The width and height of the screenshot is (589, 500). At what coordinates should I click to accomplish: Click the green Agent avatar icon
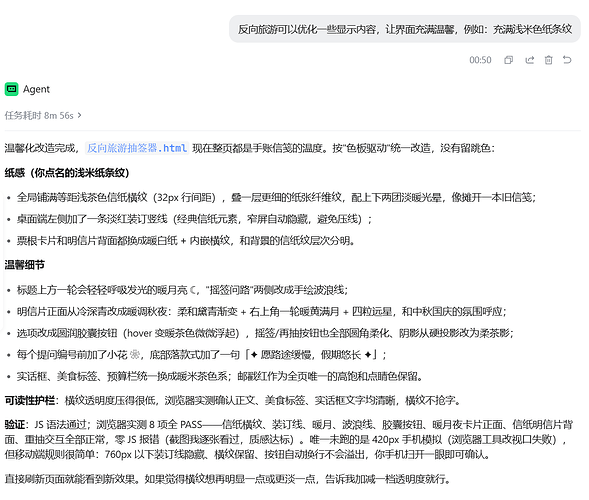[x=12, y=89]
